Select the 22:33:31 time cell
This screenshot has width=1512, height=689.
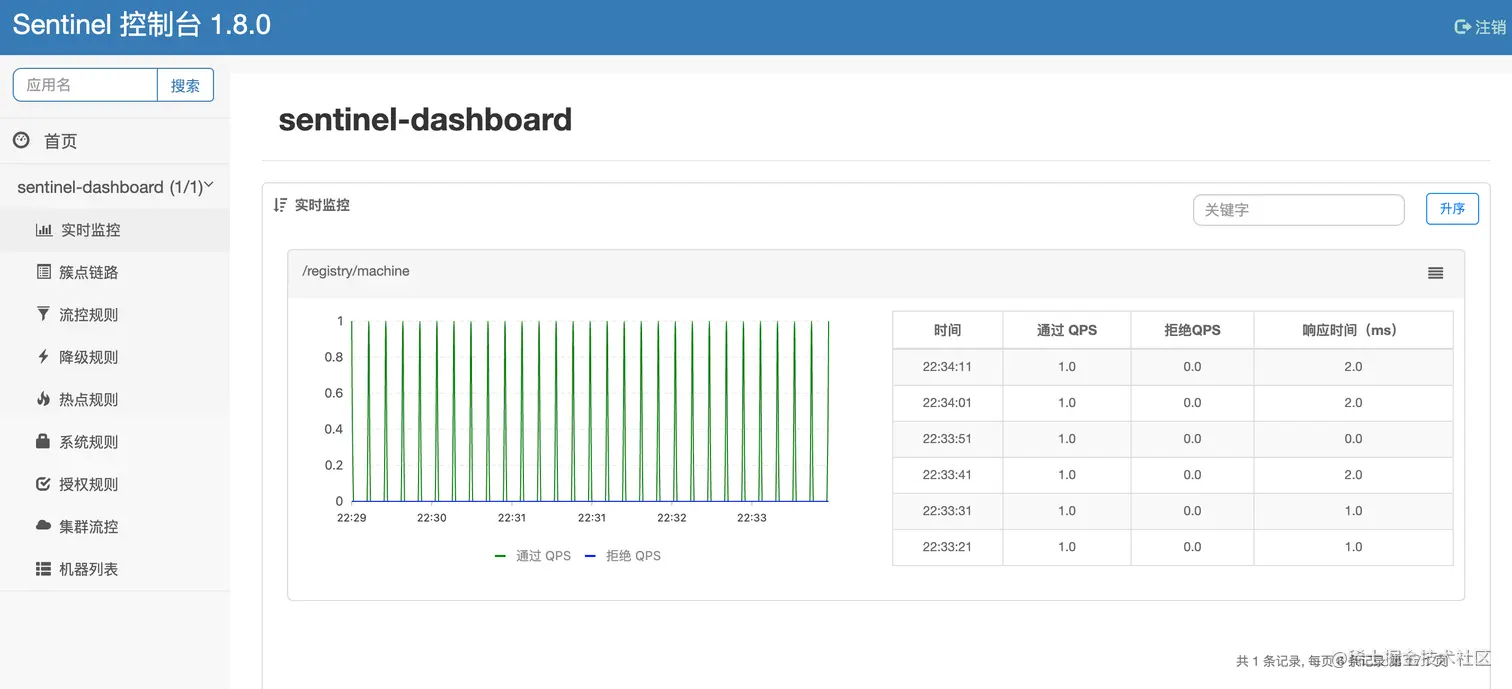pos(947,511)
